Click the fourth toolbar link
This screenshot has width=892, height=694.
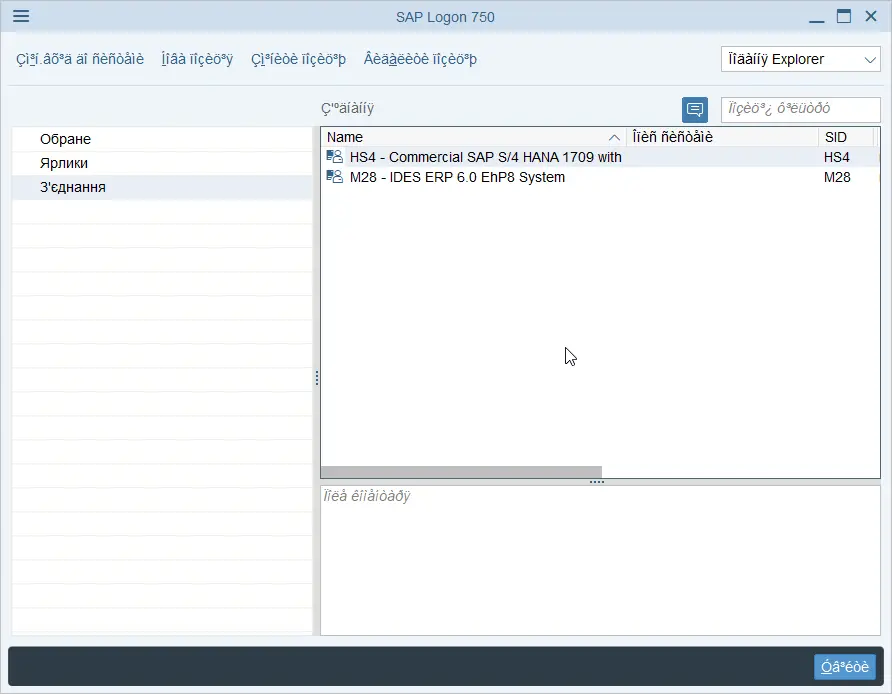click(x=420, y=59)
